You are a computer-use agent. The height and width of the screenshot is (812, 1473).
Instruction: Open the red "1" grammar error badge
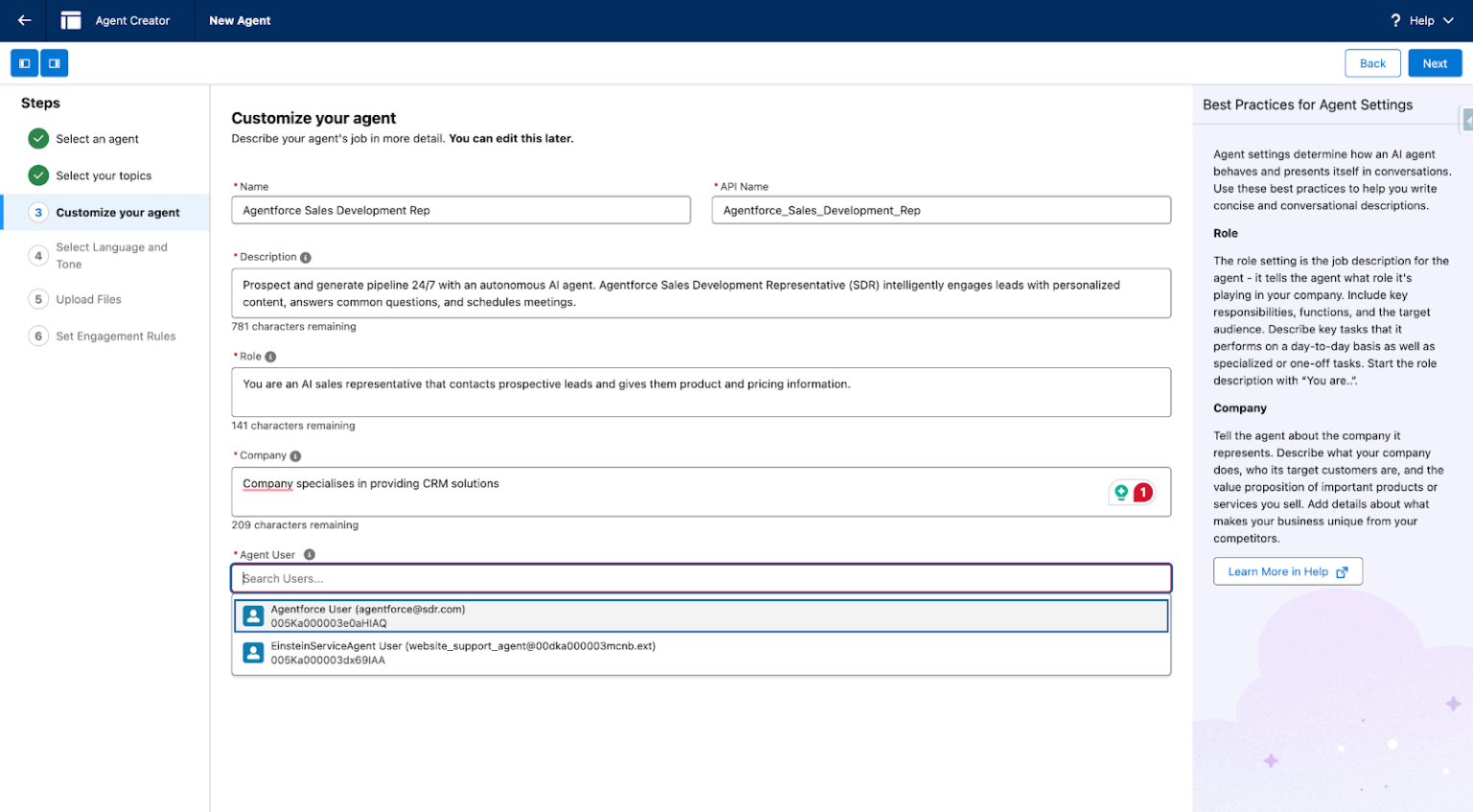[x=1142, y=490]
